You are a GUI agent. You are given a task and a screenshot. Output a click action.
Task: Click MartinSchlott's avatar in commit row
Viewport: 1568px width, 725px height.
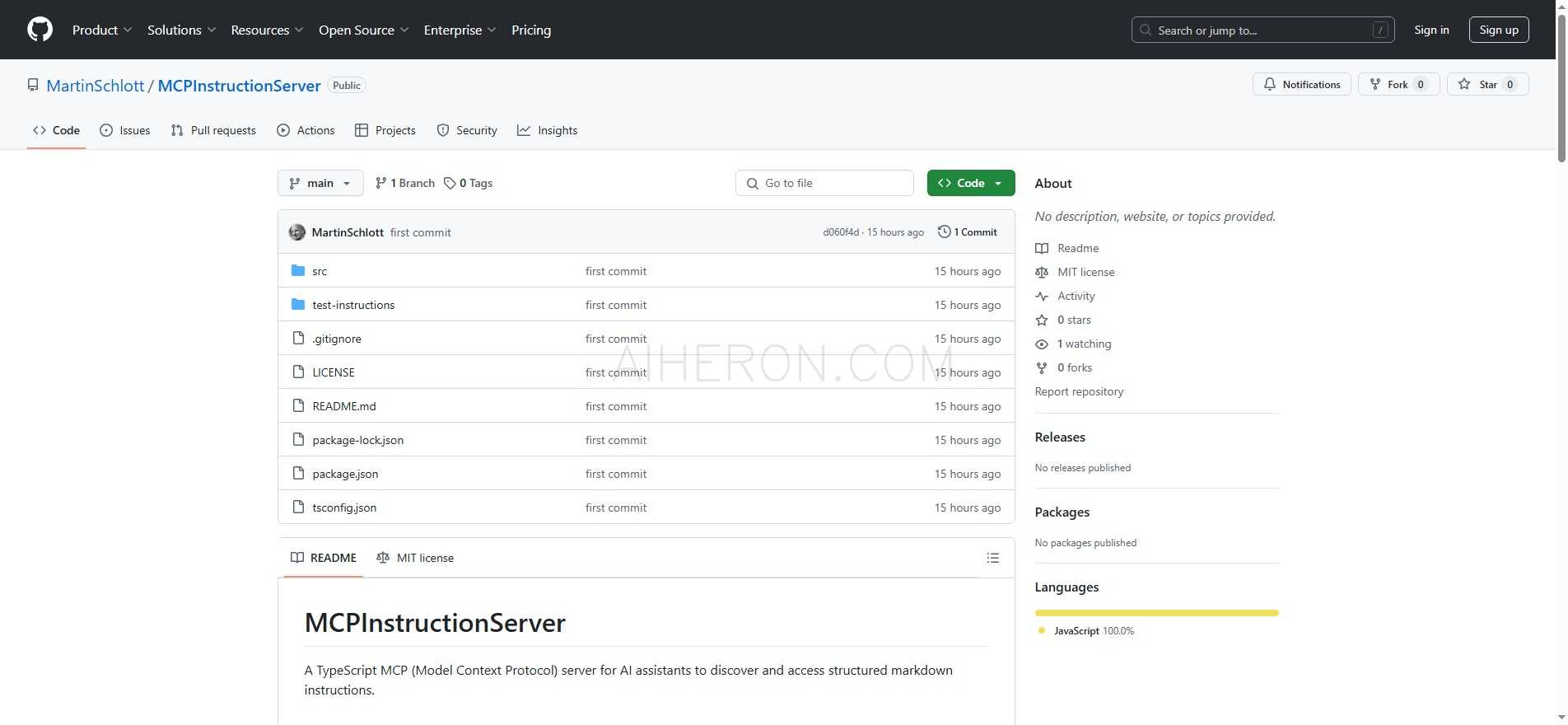(297, 232)
